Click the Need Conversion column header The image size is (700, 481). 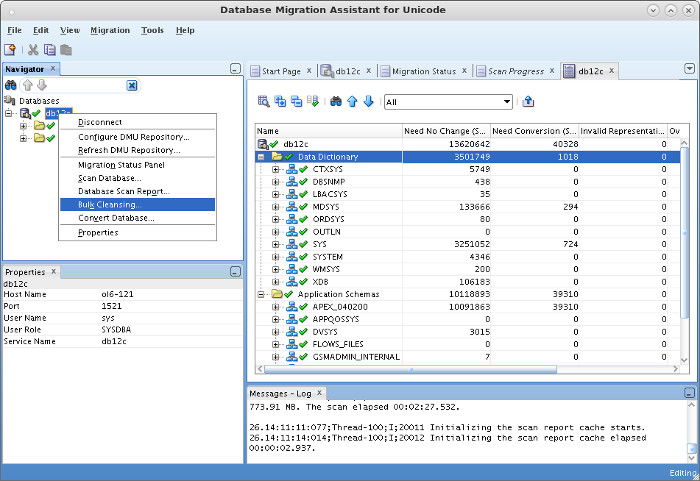point(534,131)
